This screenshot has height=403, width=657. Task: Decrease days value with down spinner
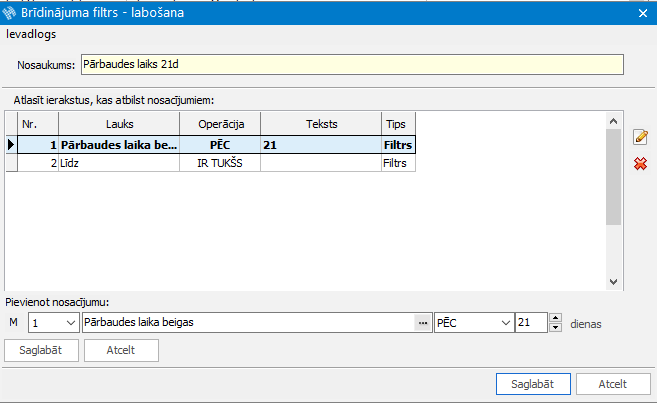556,328
